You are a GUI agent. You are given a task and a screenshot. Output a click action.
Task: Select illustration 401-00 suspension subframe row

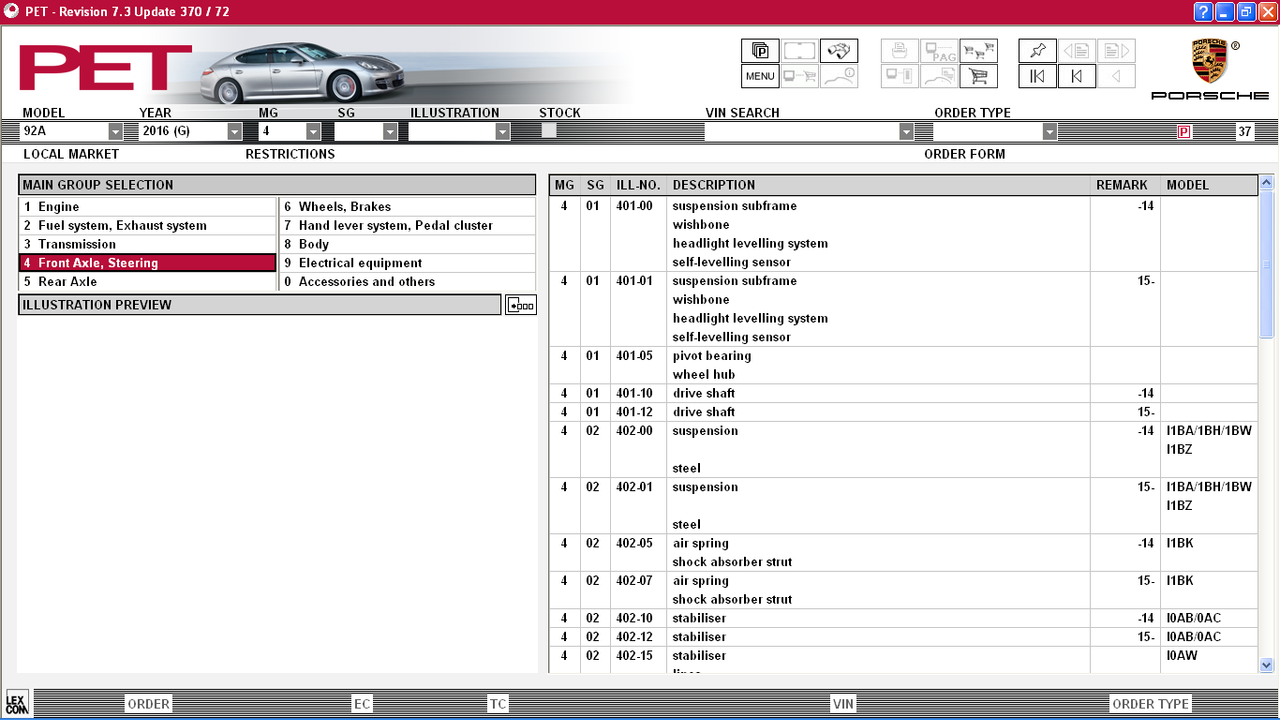[x=903, y=234]
